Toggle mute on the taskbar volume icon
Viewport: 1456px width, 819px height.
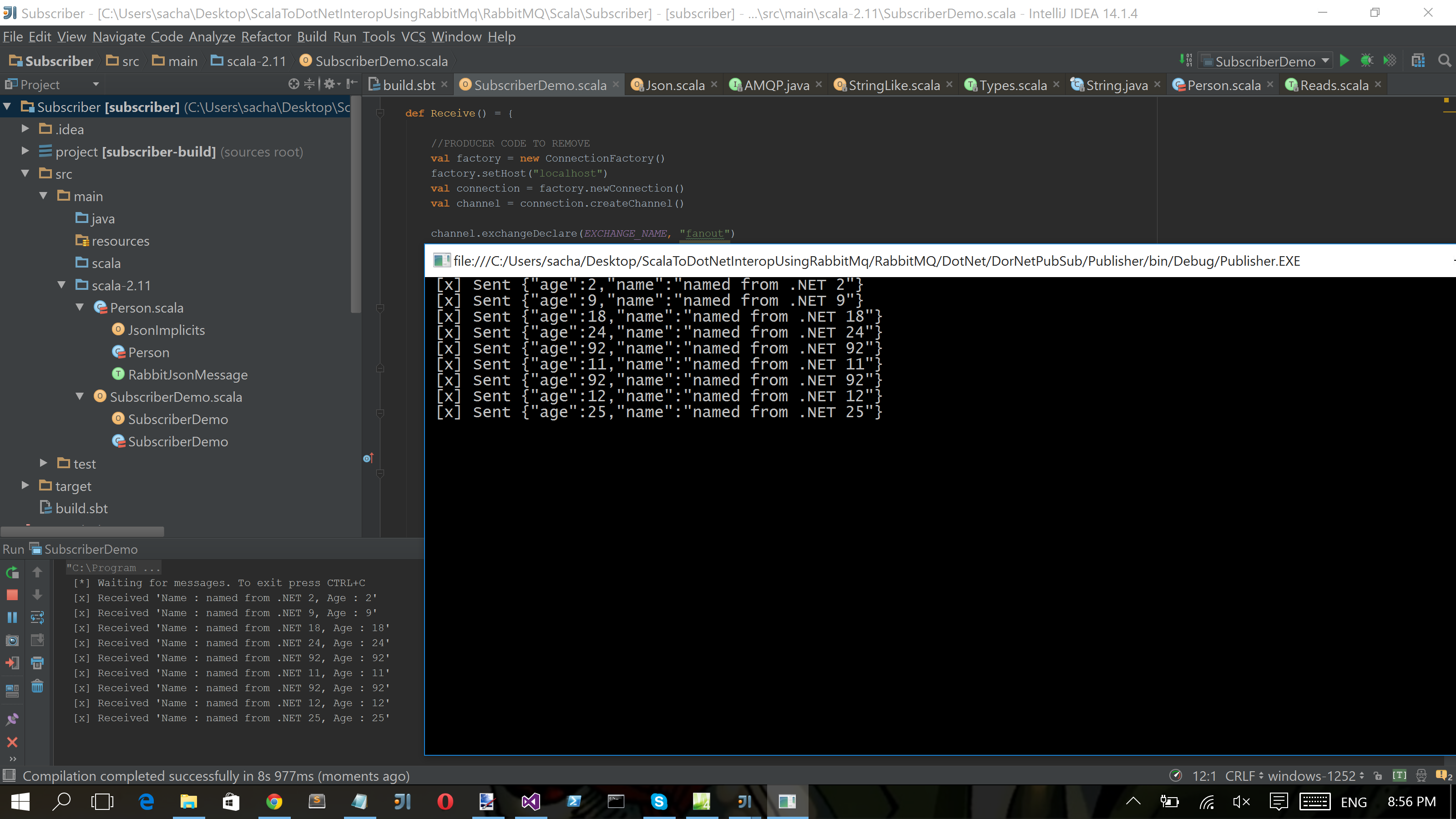[x=1241, y=801]
